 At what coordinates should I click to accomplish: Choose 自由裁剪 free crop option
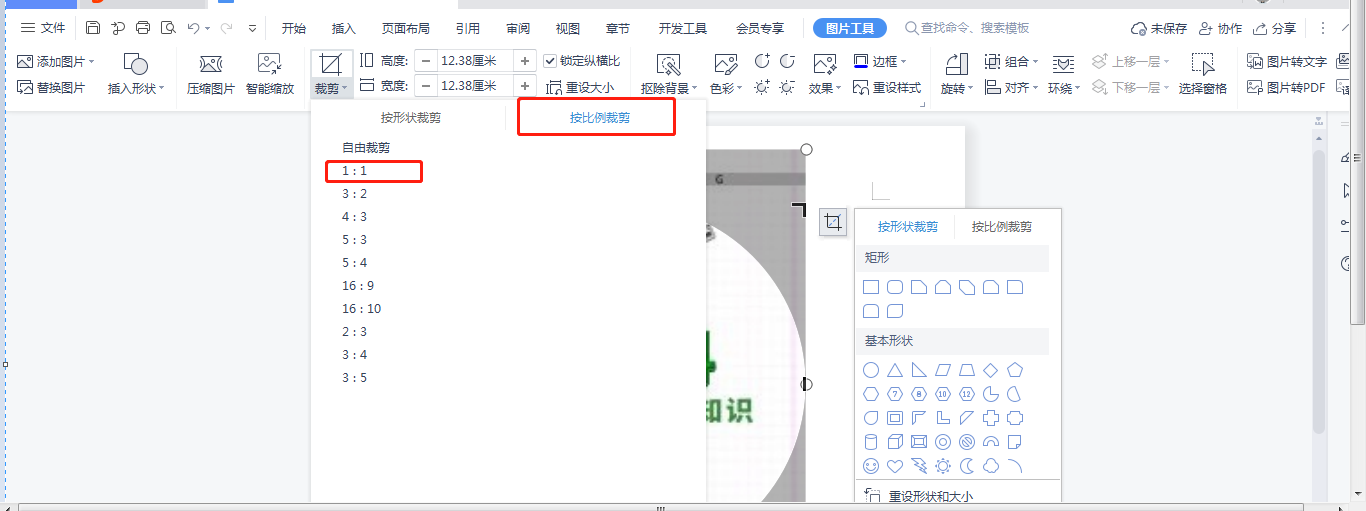[x=366, y=148]
